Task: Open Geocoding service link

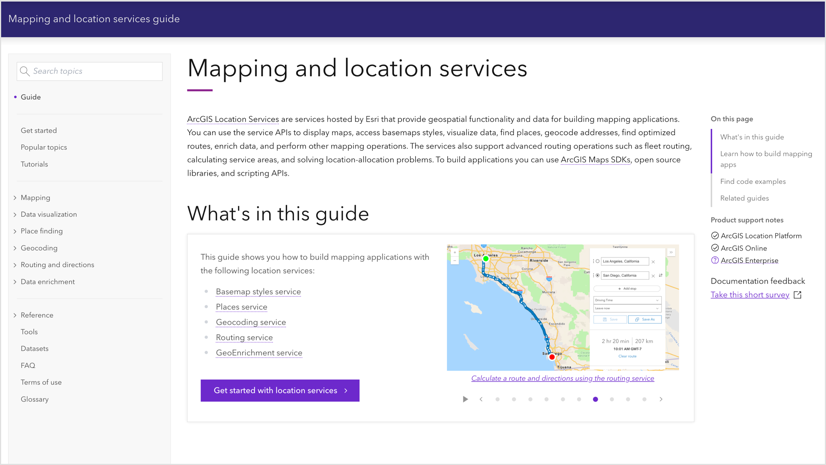Action: 251,322
